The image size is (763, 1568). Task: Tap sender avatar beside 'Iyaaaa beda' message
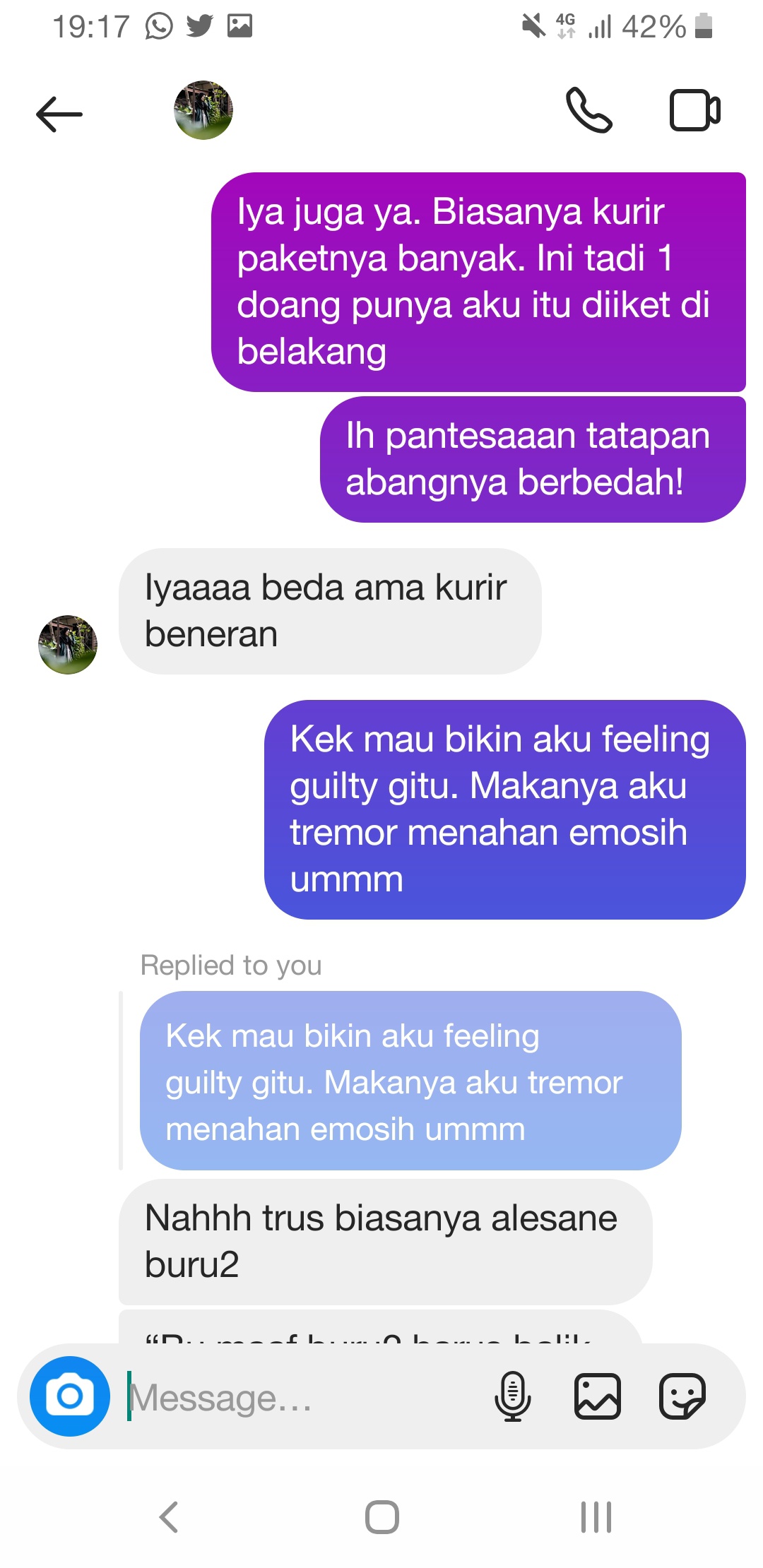point(68,644)
